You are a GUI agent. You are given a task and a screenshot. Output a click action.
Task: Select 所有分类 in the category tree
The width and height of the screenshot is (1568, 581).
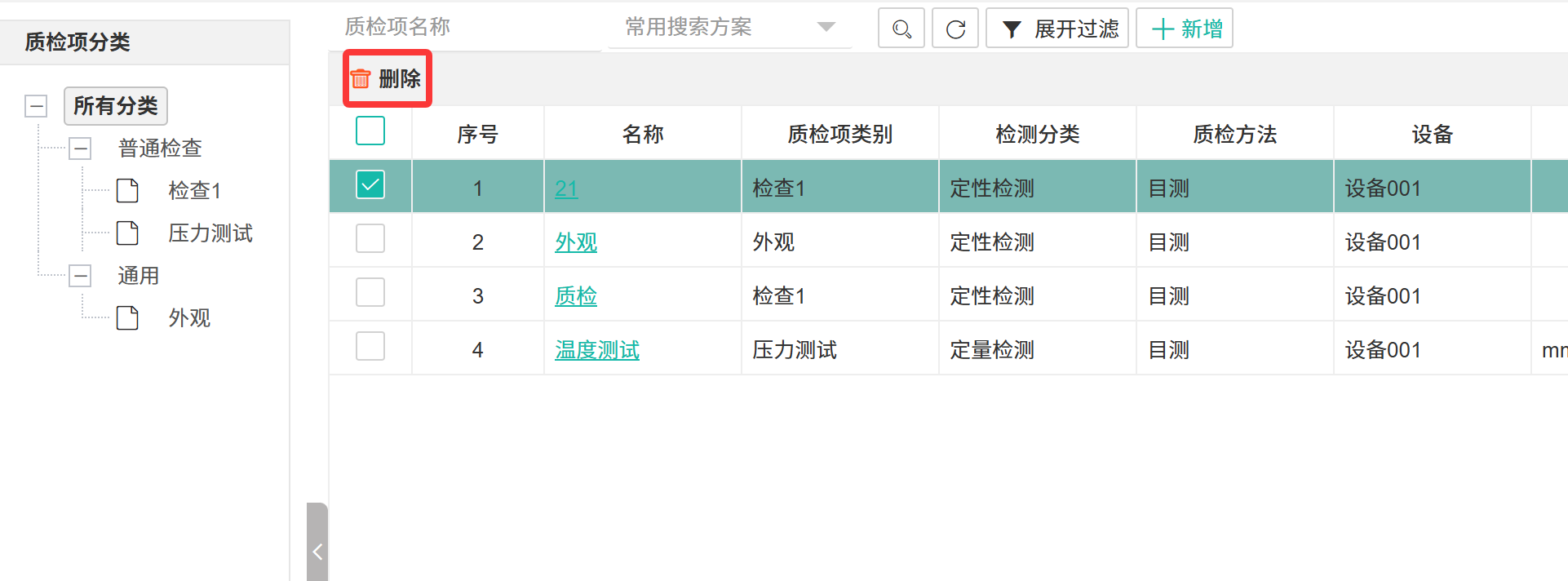click(116, 106)
